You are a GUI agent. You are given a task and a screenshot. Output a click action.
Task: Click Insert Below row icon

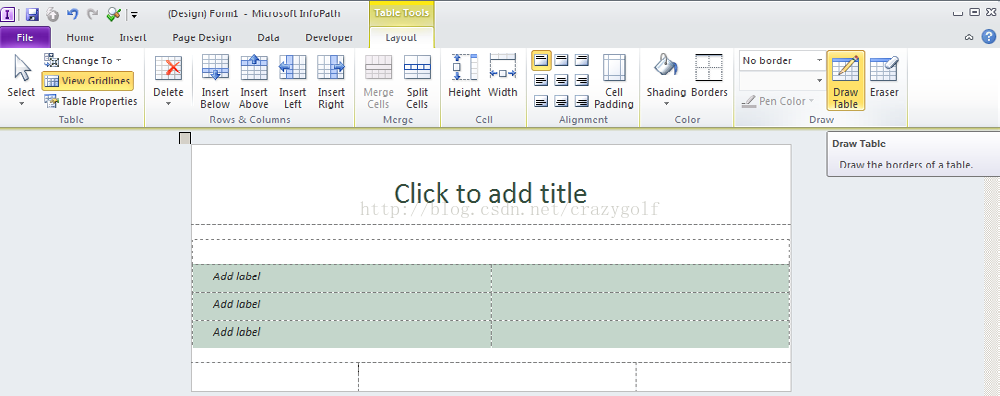click(x=215, y=68)
